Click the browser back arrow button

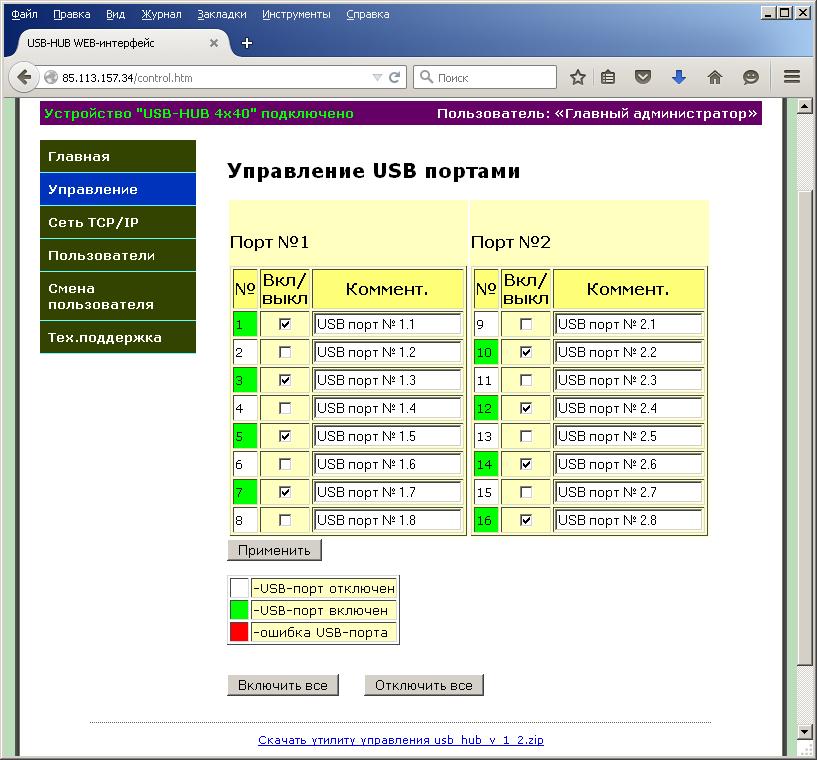coord(23,78)
